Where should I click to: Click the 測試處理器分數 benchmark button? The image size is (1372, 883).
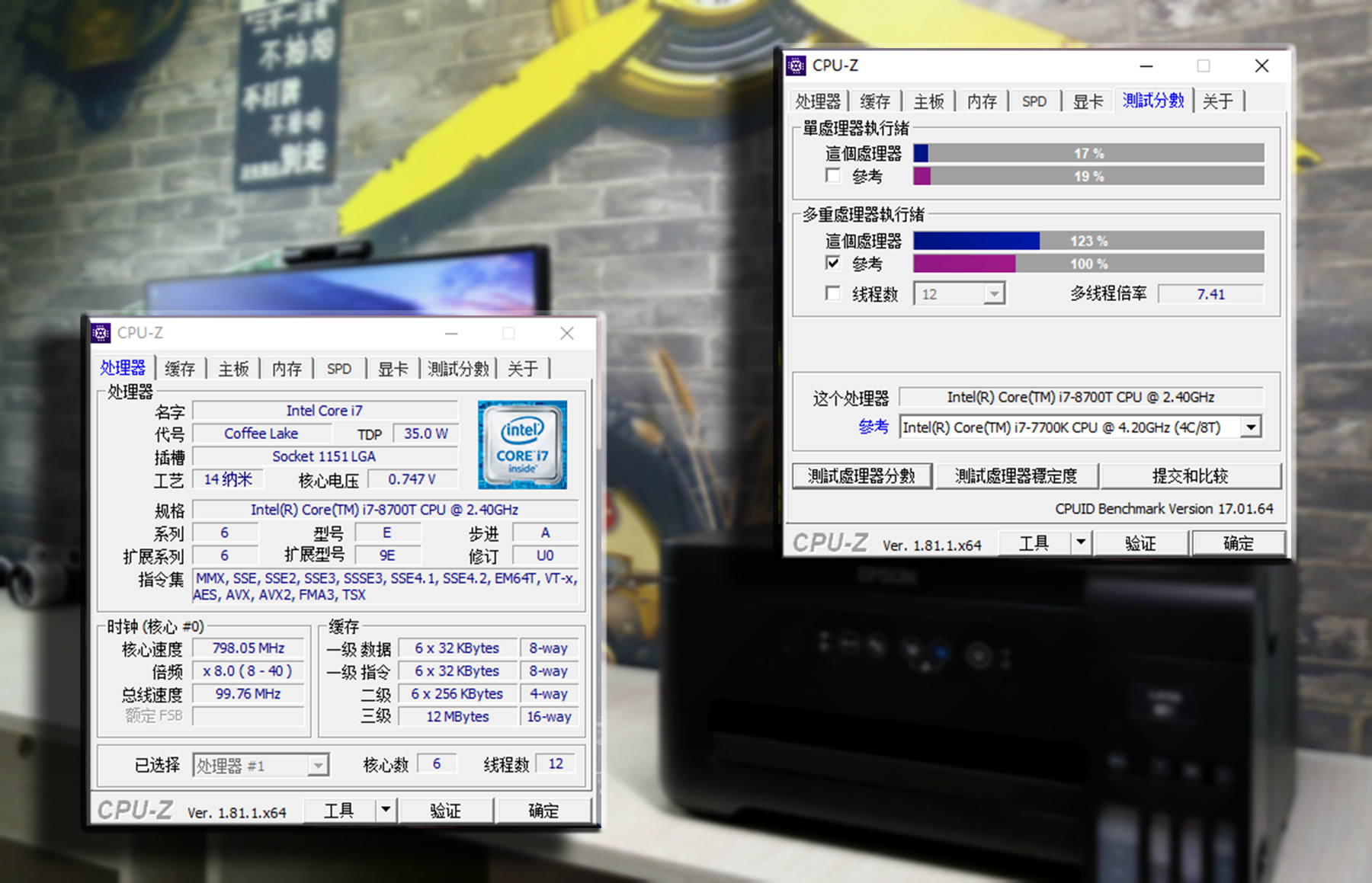[862, 476]
